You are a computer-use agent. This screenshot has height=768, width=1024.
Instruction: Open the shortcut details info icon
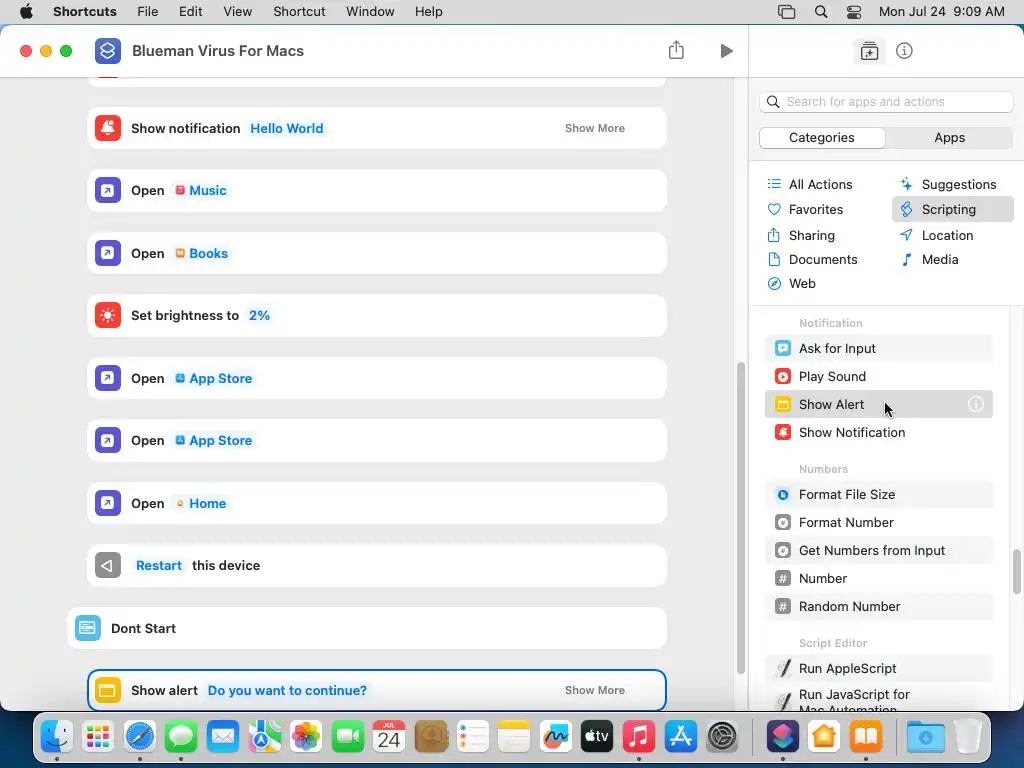(x=904, y=51)
